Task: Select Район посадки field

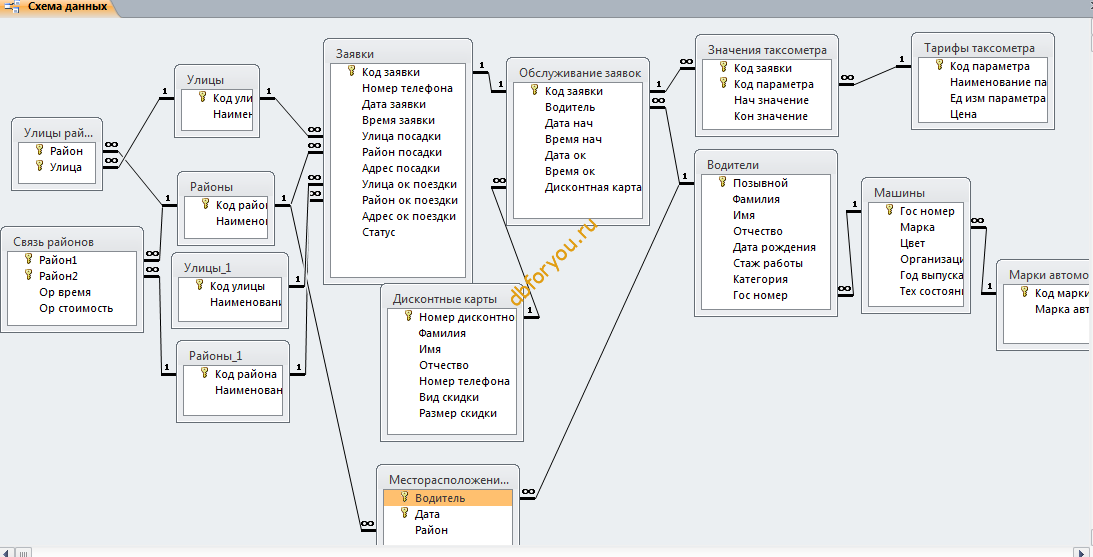Action: 398,152
